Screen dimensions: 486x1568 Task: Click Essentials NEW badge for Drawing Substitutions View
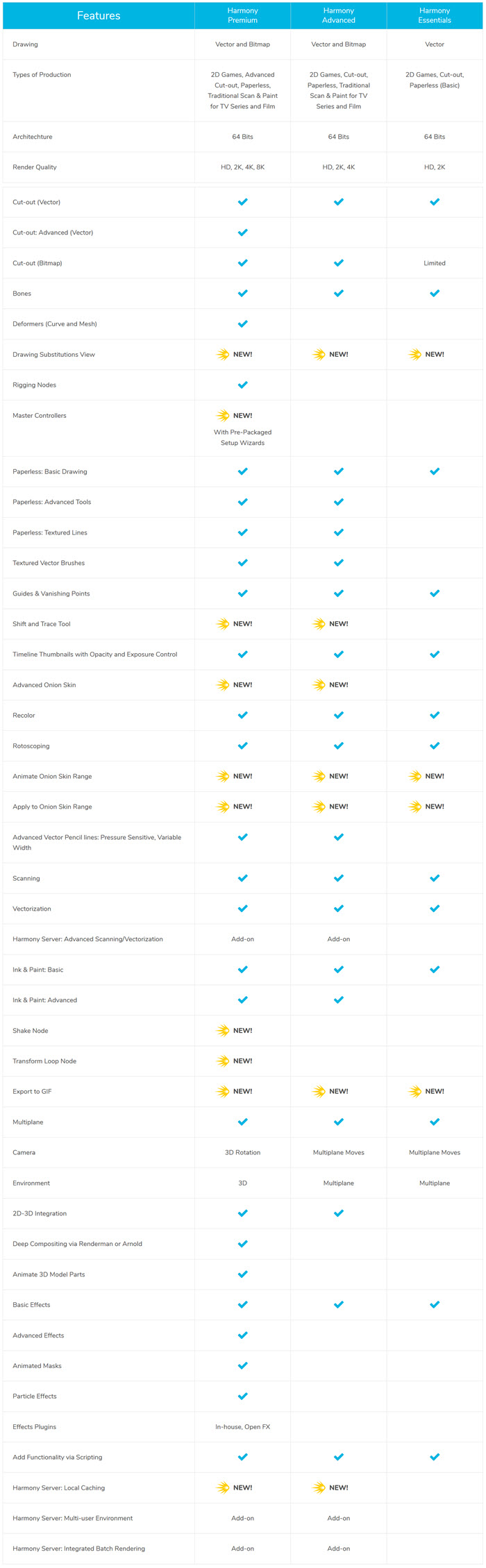click(426, 354)
